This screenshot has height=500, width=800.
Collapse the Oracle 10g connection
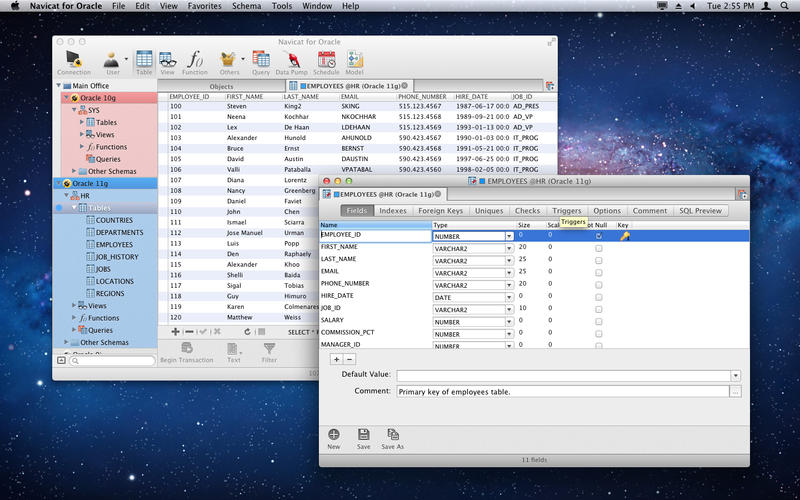pos(66,97)
